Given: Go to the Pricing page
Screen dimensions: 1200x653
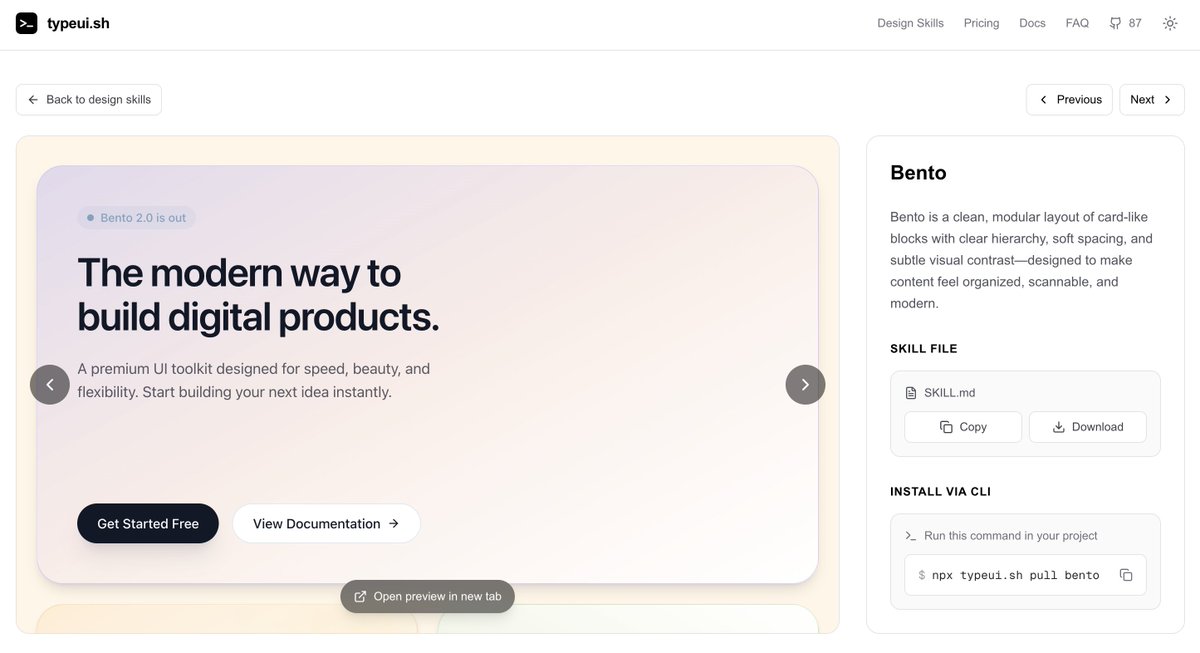Looking at the screenshot, I should (981, 23).
